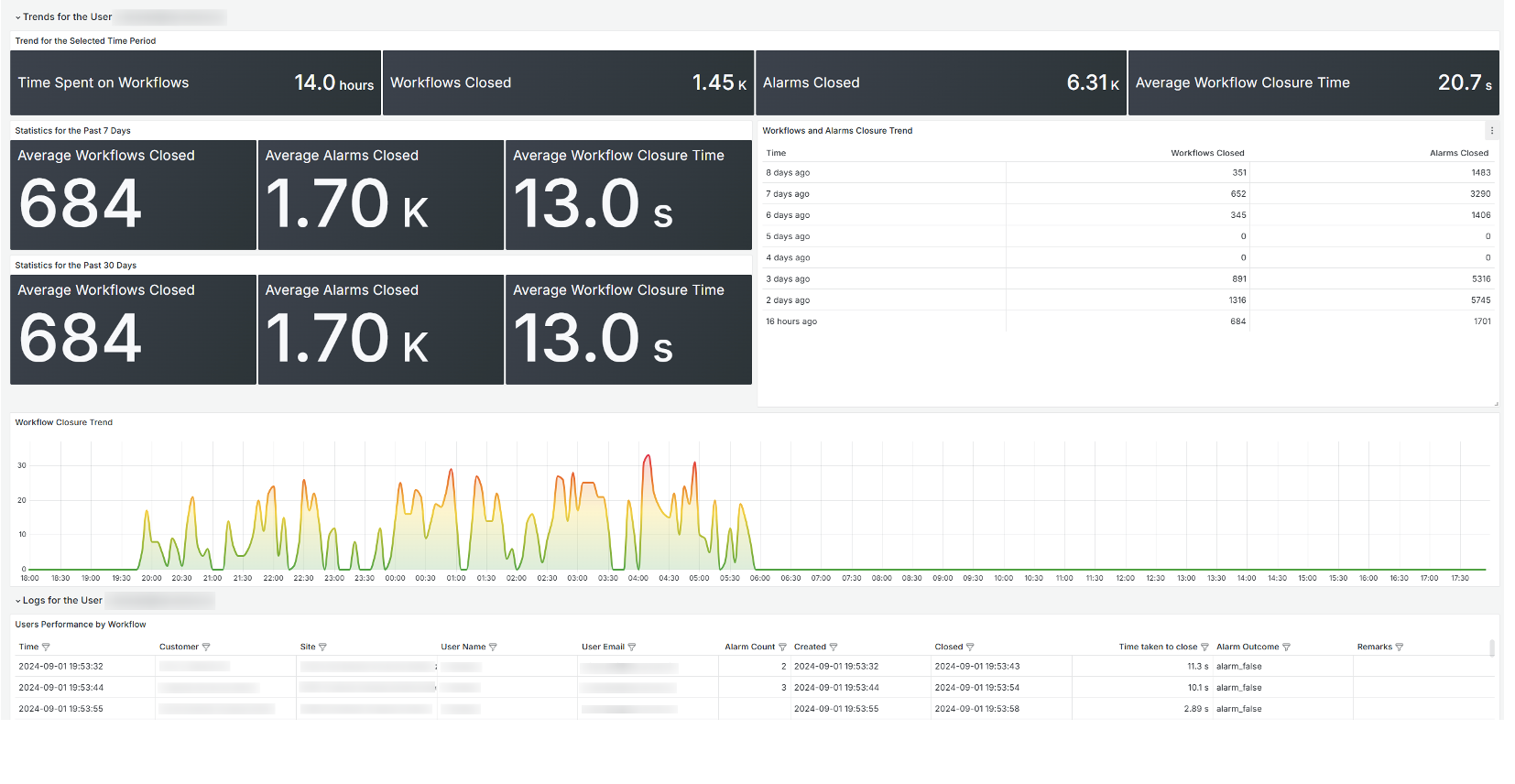Click the Site column filter icon
Image resolution: width=1515 pixels, height=784 pixels.
click(x=322, y=648)
